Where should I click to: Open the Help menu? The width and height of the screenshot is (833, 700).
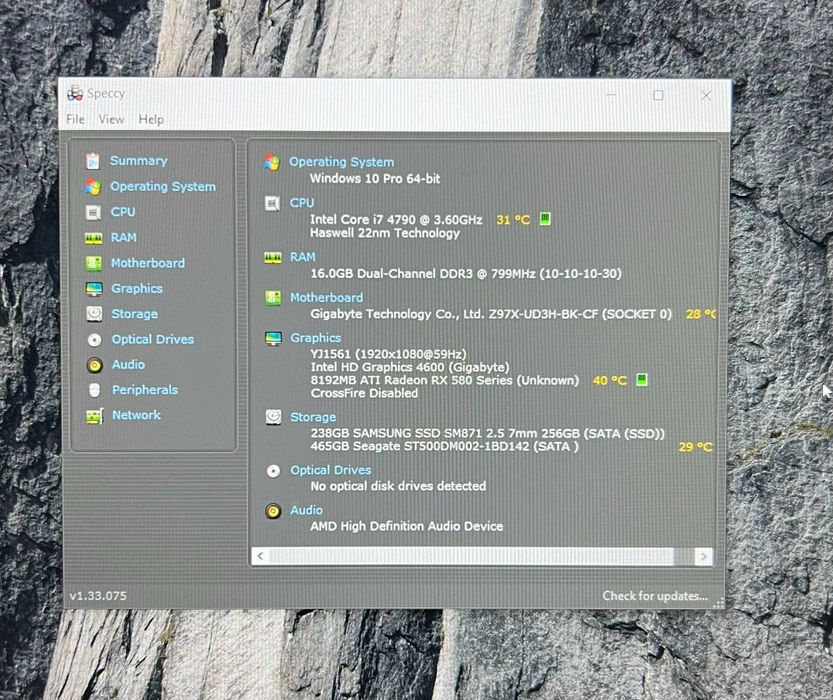(151, 119)
